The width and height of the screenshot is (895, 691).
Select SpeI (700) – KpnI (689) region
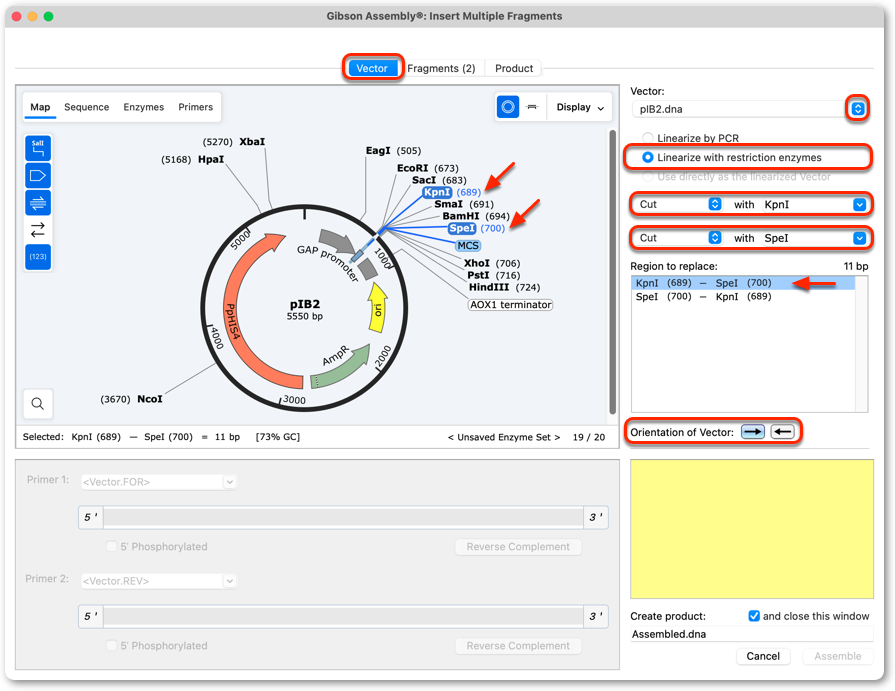pos(743,297)
